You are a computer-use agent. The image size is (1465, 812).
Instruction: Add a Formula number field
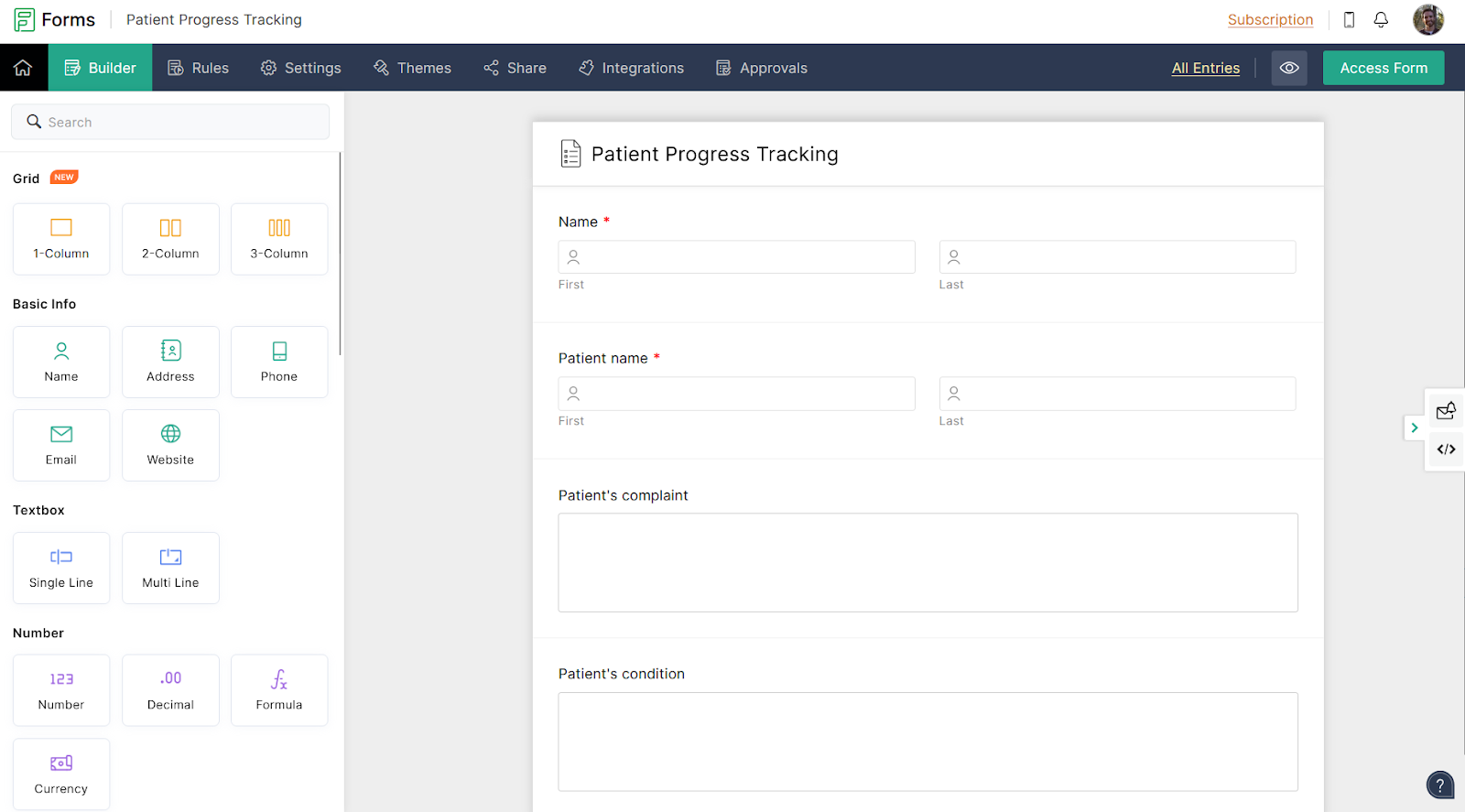(x=278, y=689)
